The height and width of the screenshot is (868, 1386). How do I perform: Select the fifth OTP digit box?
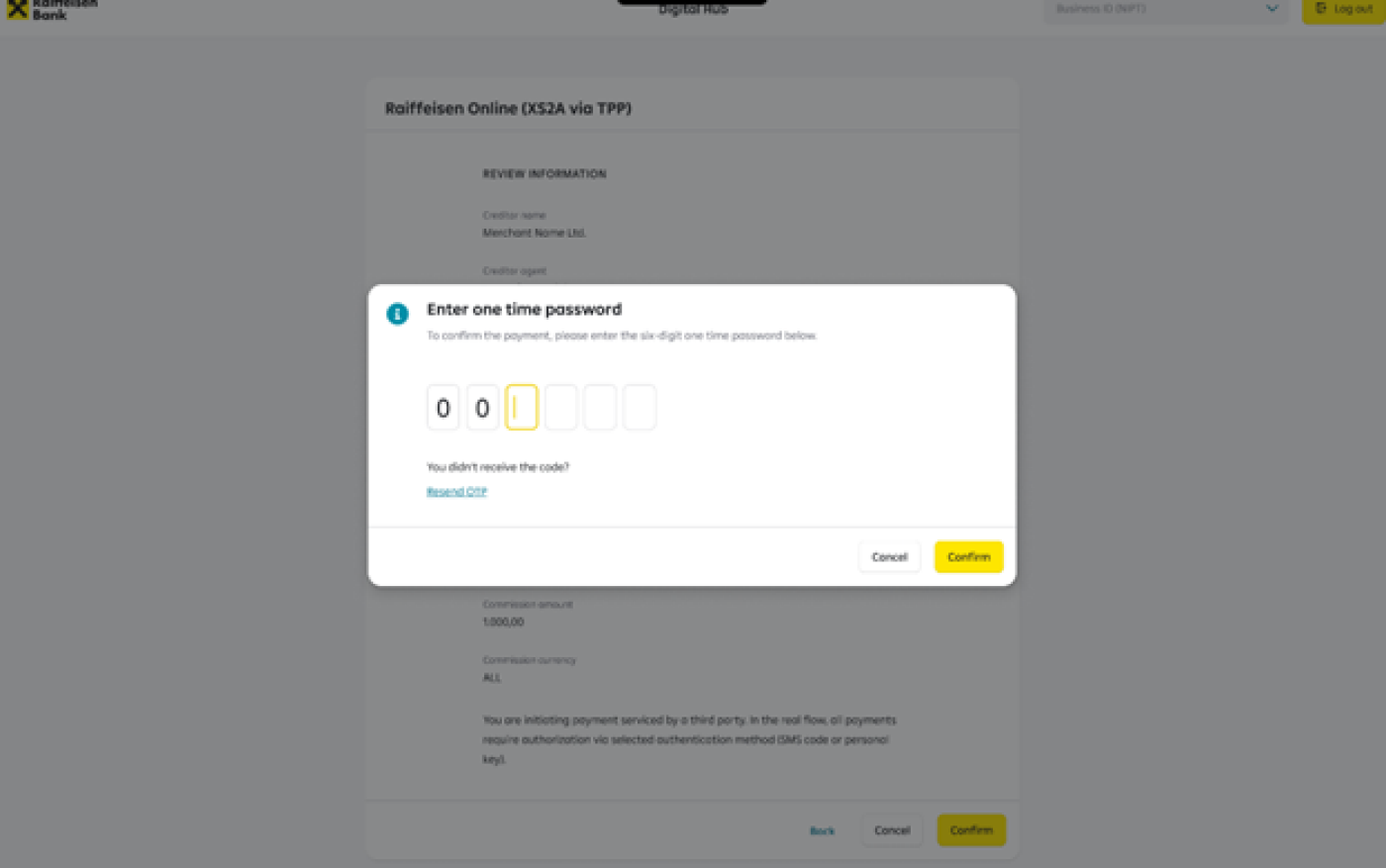(x=600, y=408)
